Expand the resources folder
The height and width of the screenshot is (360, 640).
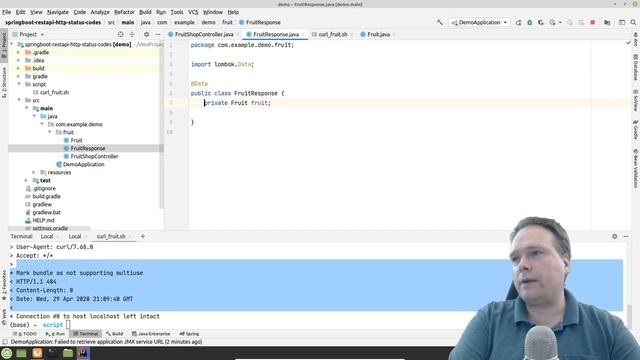point(34,172)
